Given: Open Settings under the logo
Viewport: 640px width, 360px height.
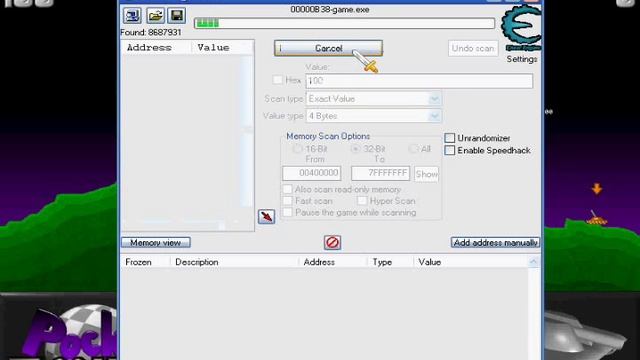Looking at the screenshot, I should (522, 59).
